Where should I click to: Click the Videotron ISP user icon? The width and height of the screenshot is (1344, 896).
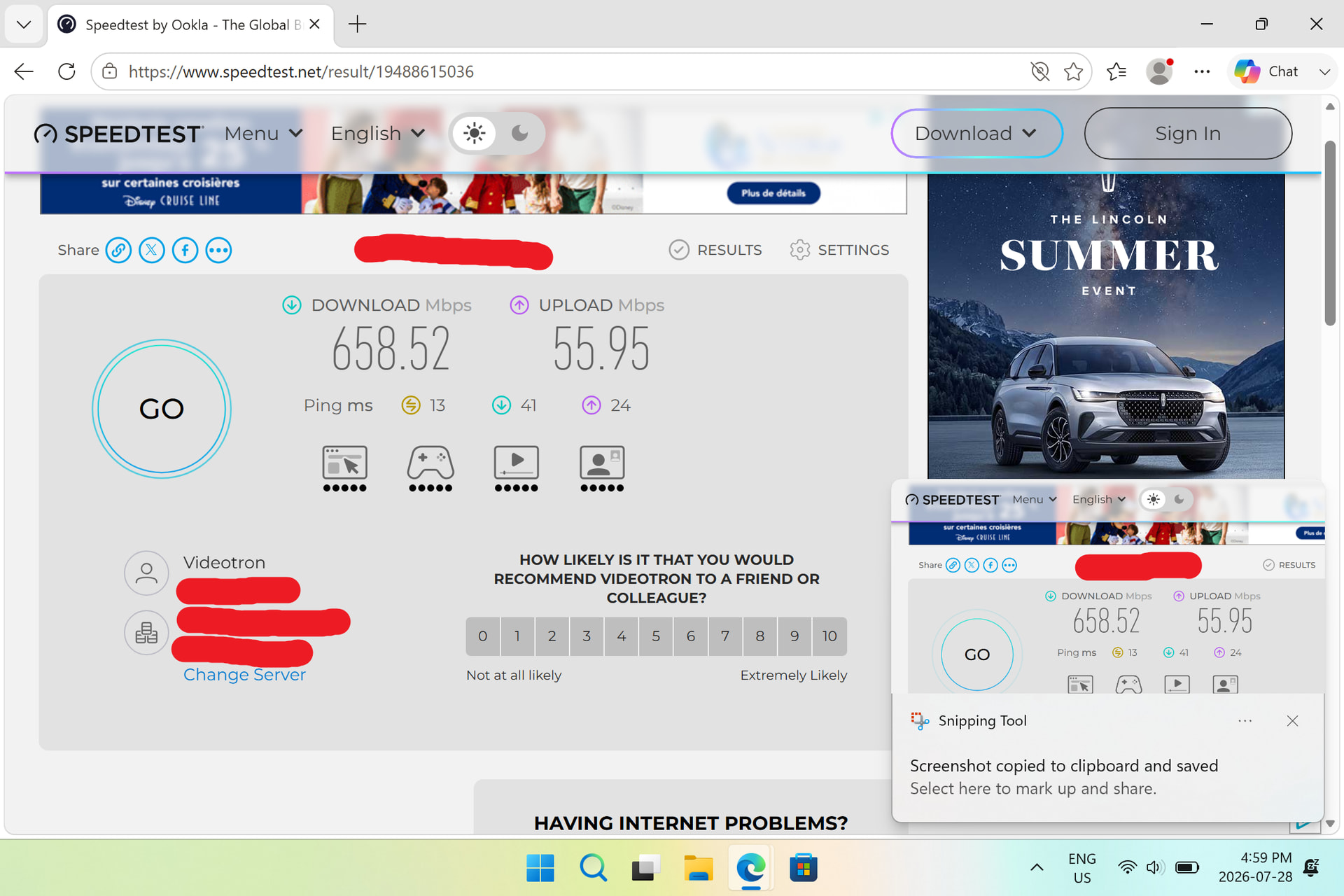pos(146,573)
